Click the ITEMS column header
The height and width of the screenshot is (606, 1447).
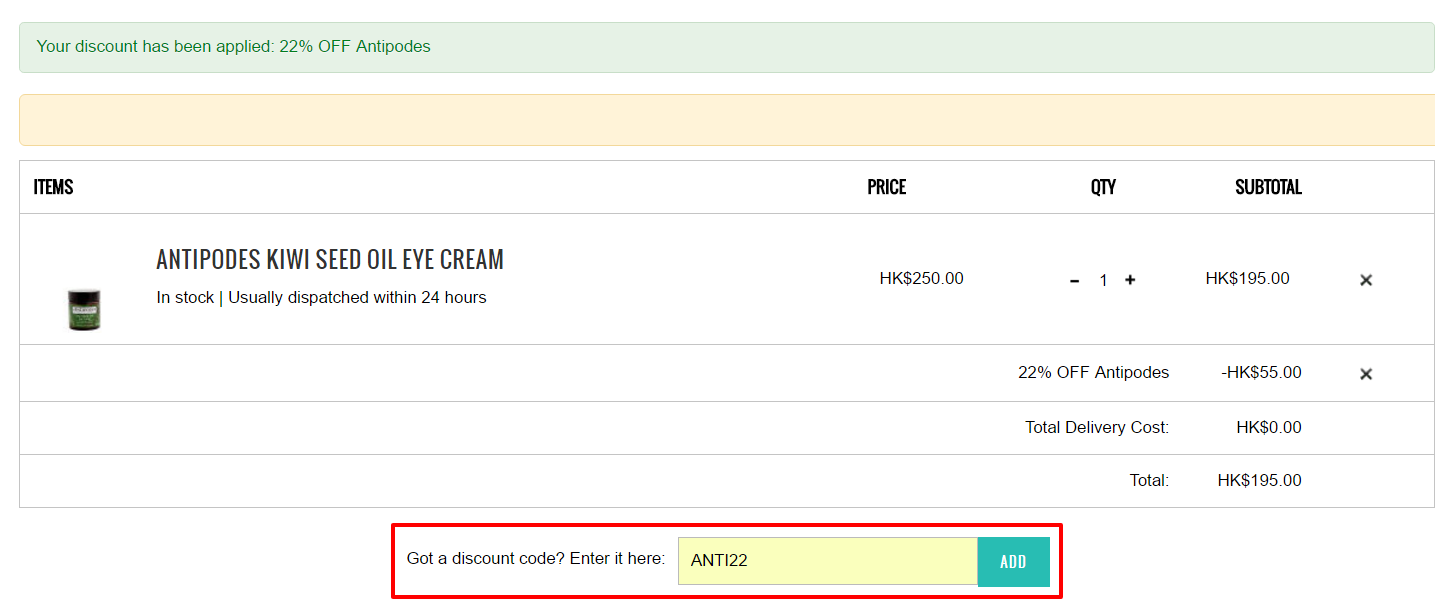pyautogui.click(x=54, y=187)
